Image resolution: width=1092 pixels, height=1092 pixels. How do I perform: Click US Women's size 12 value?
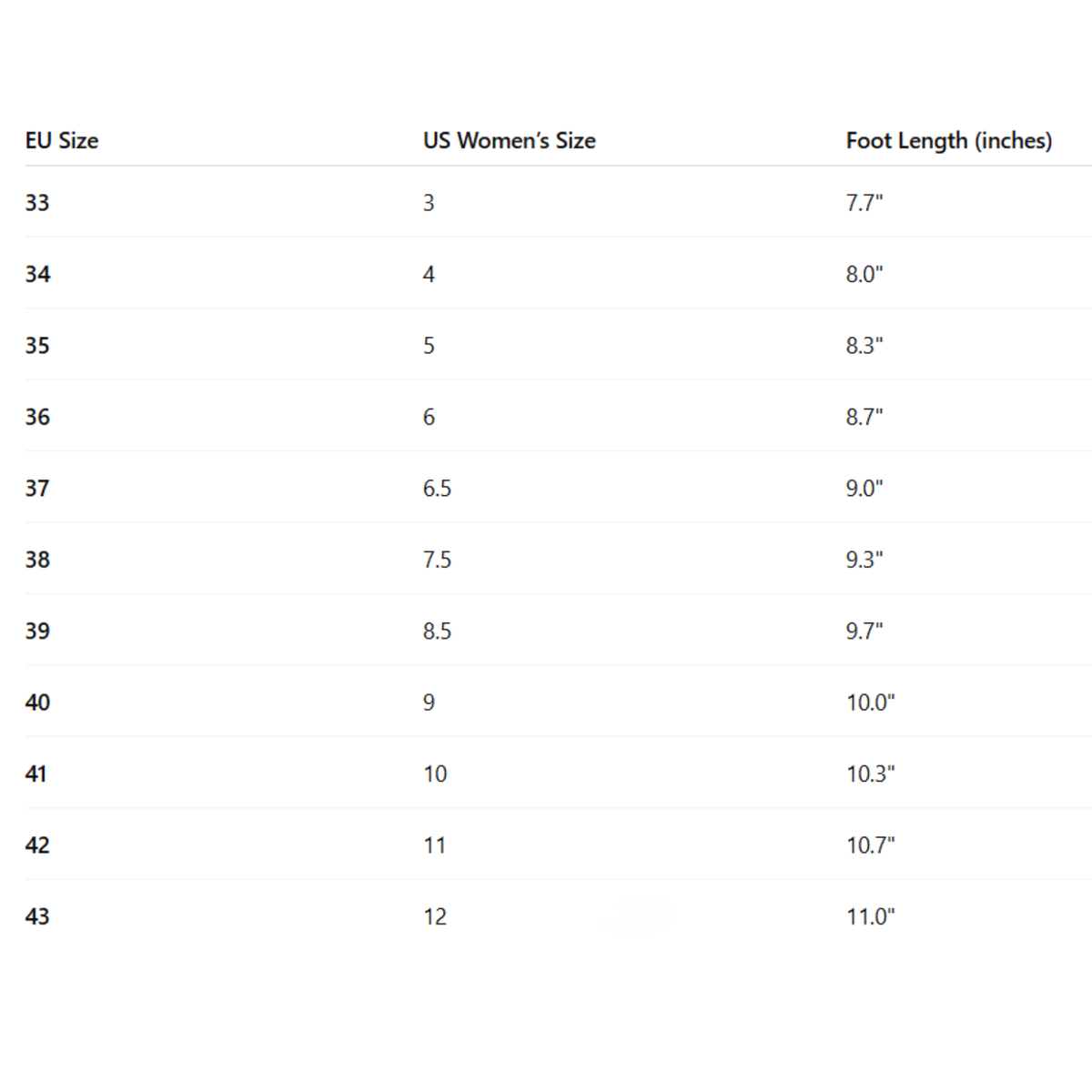435,916
